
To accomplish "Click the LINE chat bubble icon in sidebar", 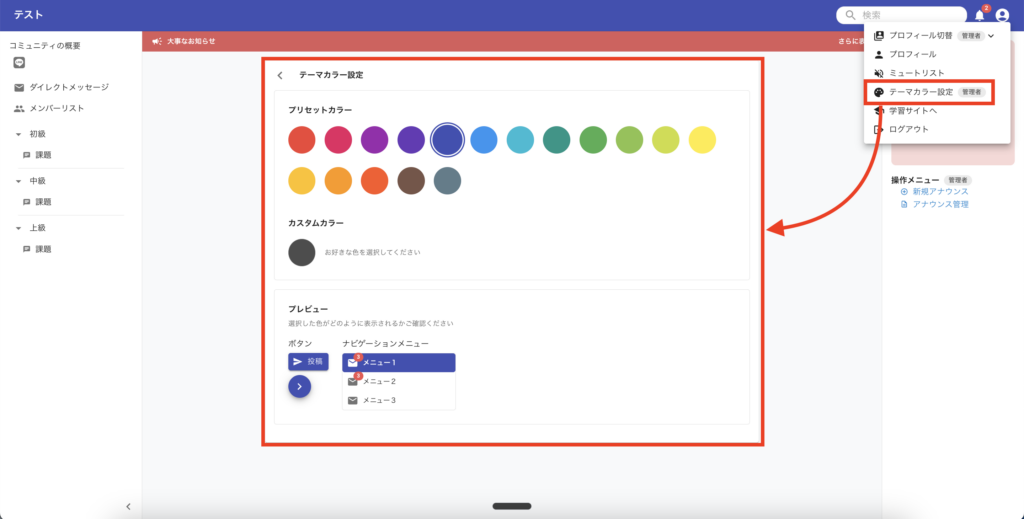I will 19,63.
